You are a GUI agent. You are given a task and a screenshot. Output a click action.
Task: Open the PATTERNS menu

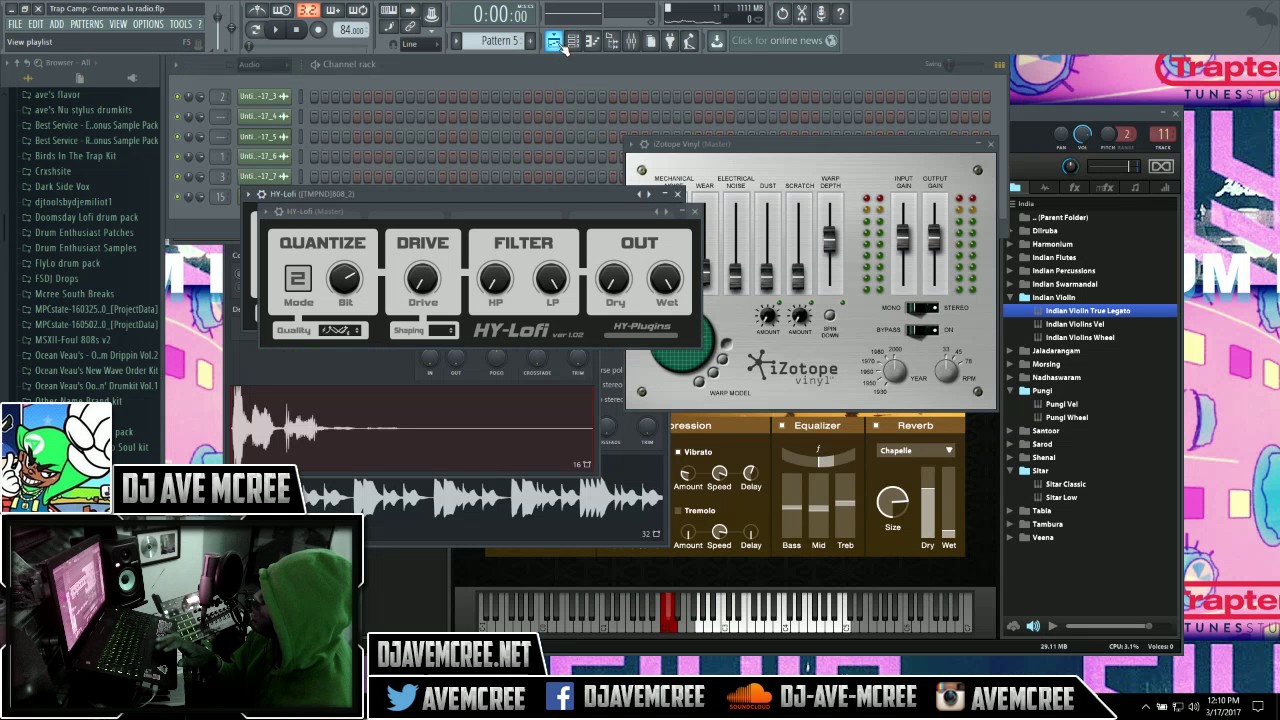point(86,24)
